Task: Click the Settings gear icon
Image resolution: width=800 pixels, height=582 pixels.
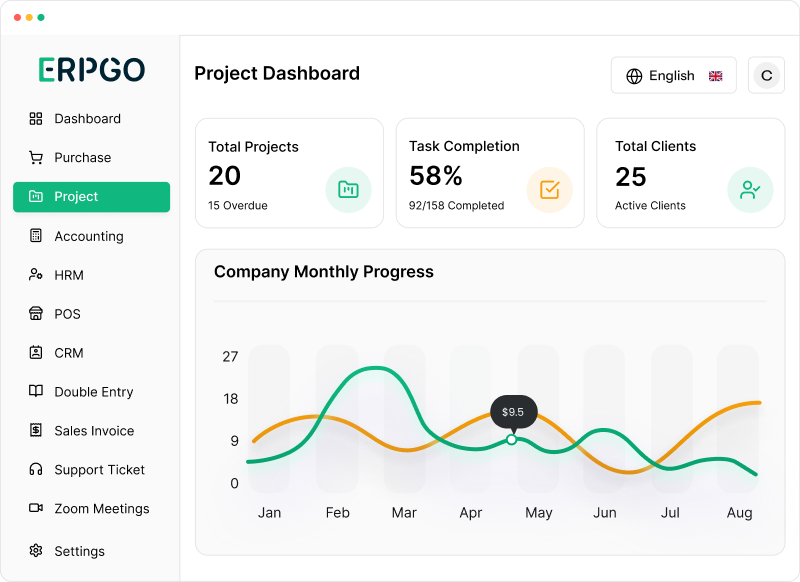Action: pos(36,551)
